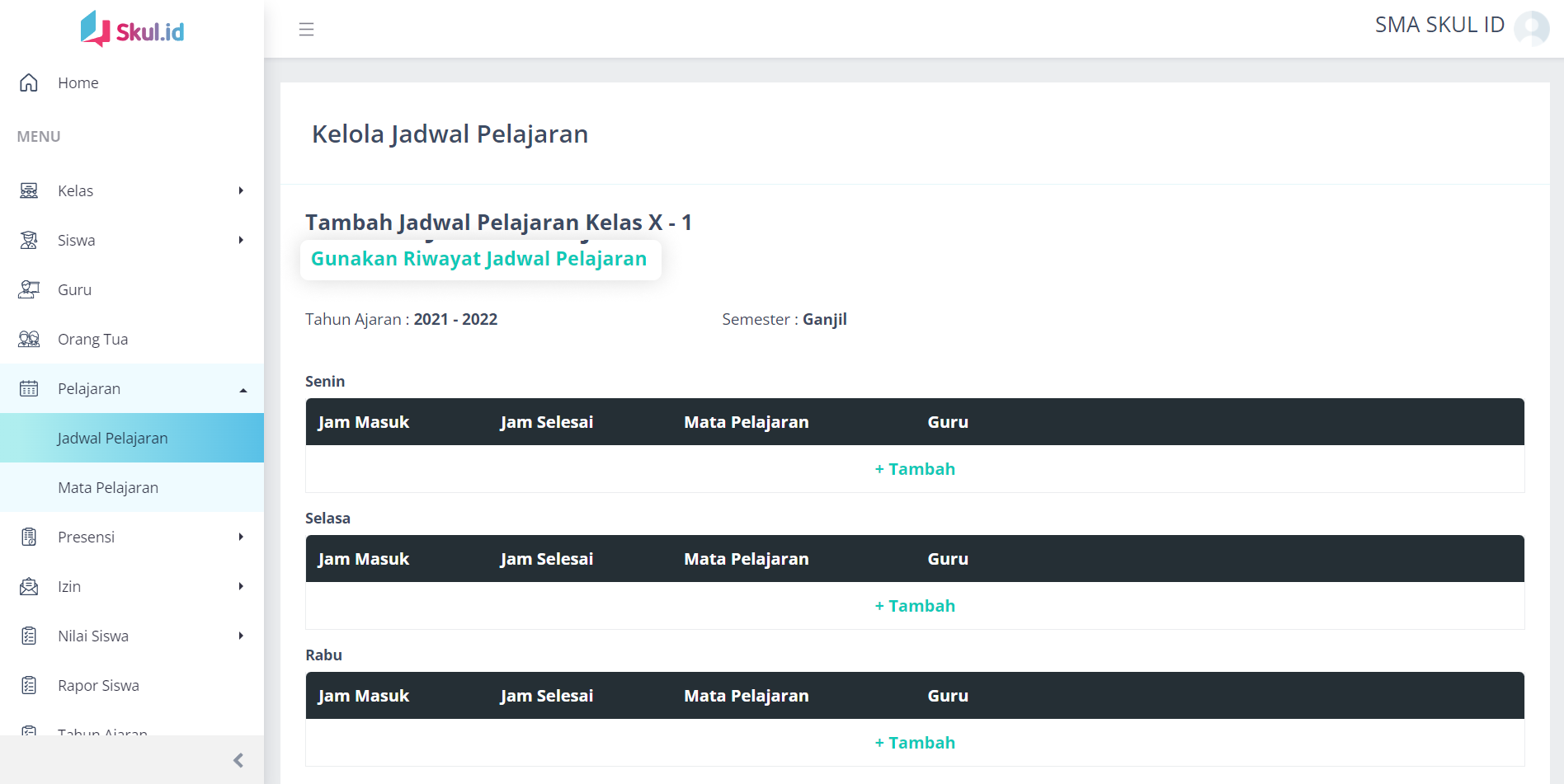The height and width of the screenshot is (784, 1564).
Task: Expand the Izin submenu arrow
Action: tap(241, 586)
